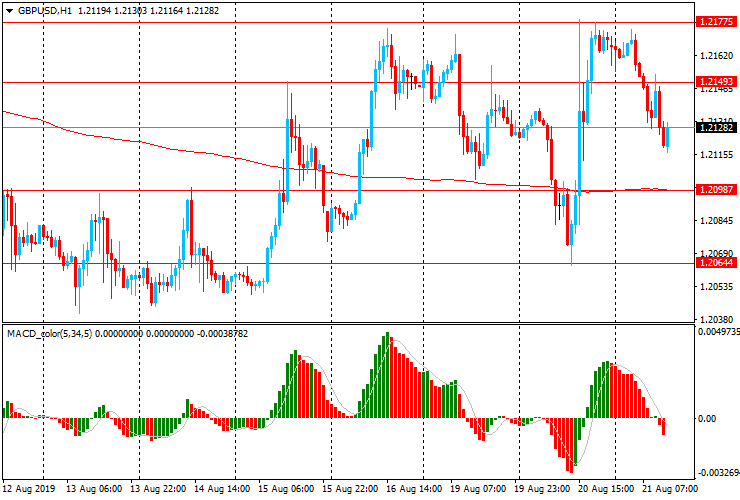This screenshot has width=740, height=500.
Task: Click the MACD reading -0.00038782
Action: tap(222, 334)
